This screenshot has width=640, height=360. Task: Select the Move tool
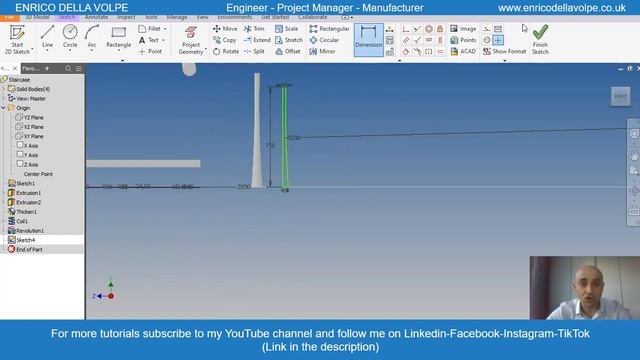(225, 29)
